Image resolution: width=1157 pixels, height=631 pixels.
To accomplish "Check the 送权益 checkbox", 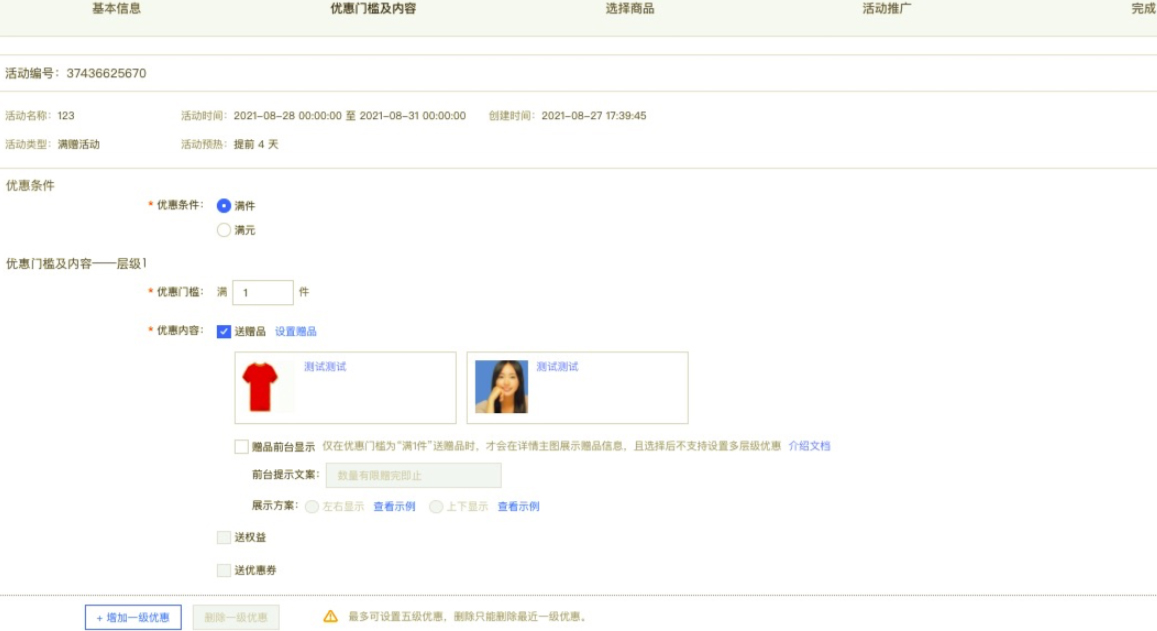I will [224, 538].
